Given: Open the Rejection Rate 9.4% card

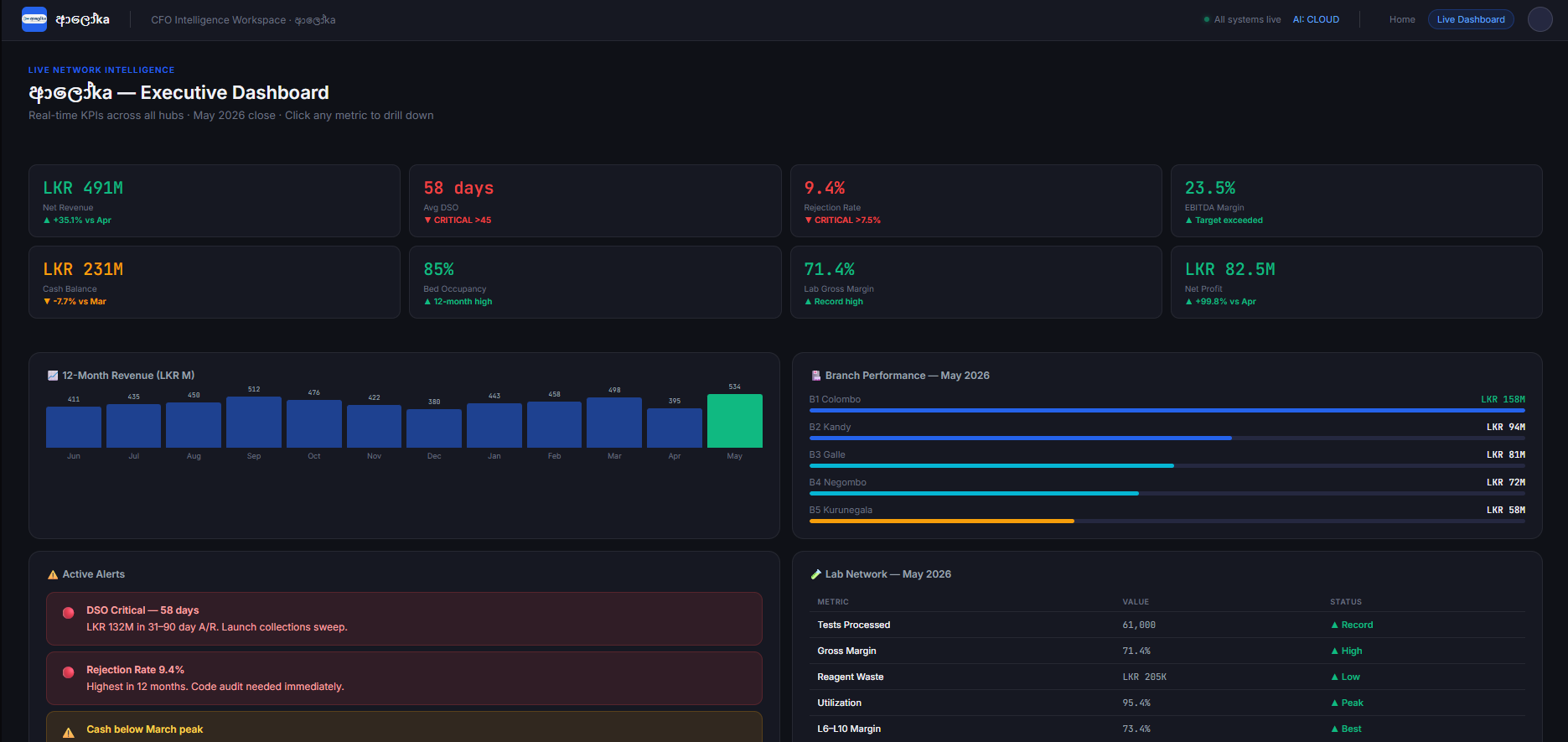Looking at the screenshot, I should click(x=975, y=200).
